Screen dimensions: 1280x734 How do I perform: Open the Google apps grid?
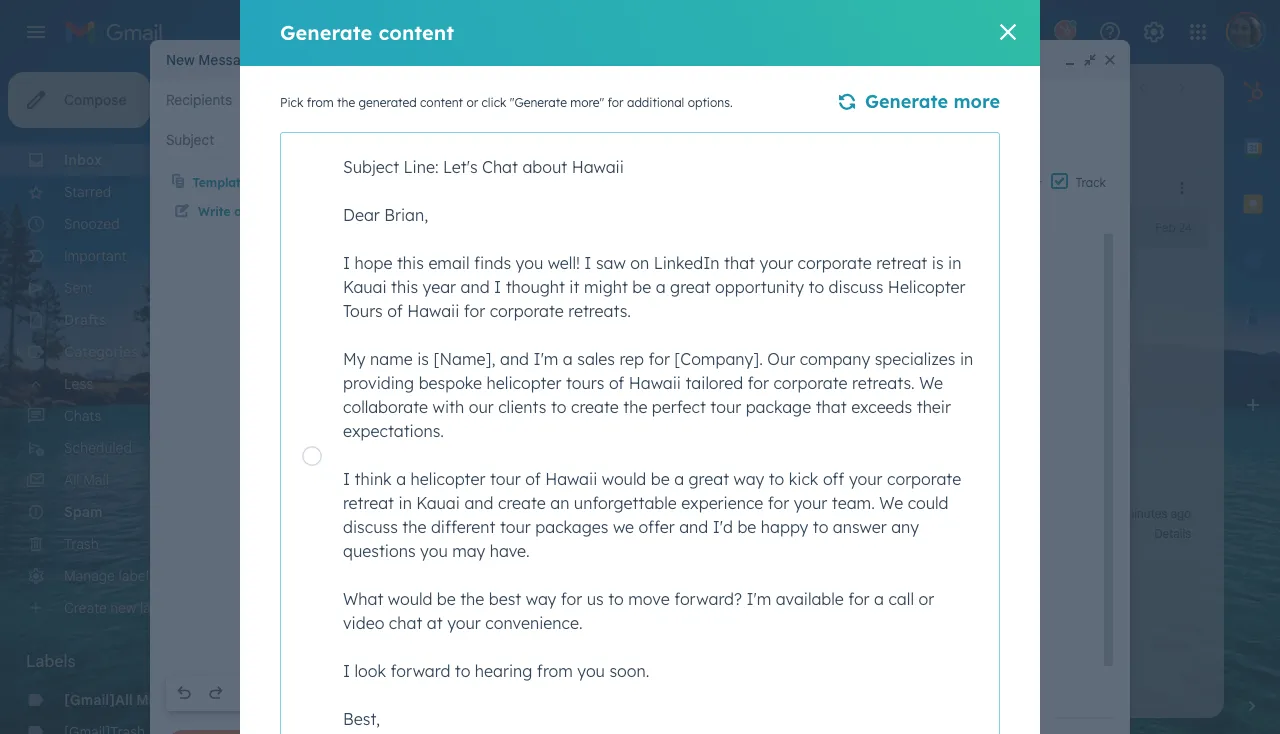(1198, 32)
